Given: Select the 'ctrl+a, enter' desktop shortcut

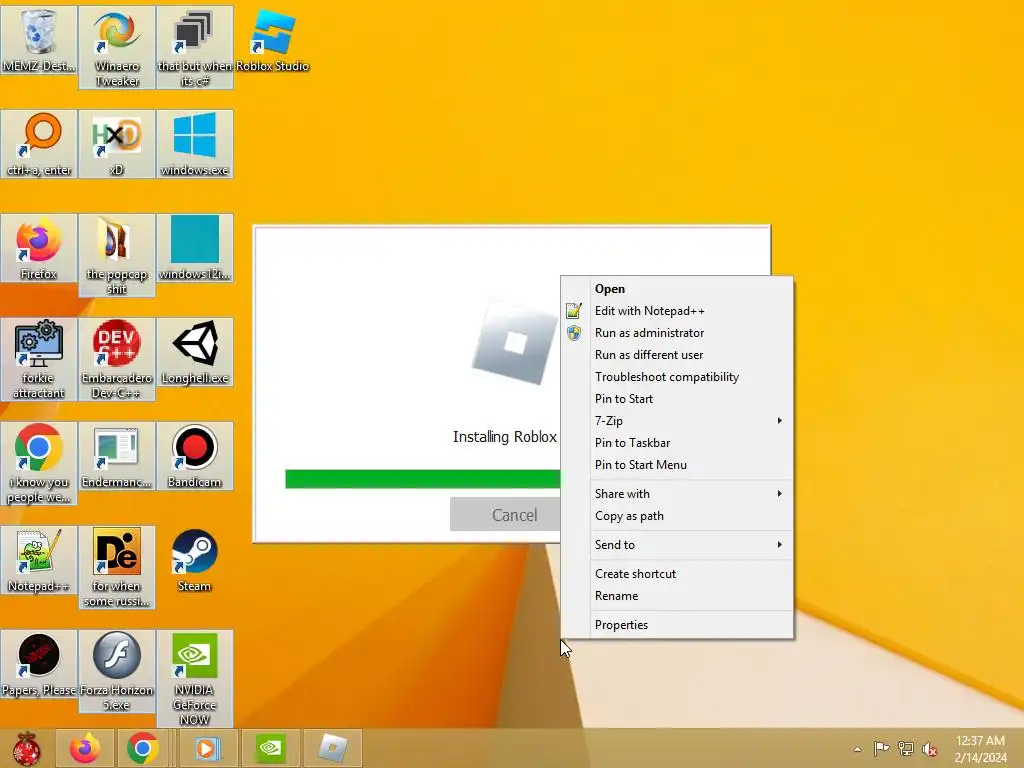Looking at the screenshot, I should click(39, 144).
